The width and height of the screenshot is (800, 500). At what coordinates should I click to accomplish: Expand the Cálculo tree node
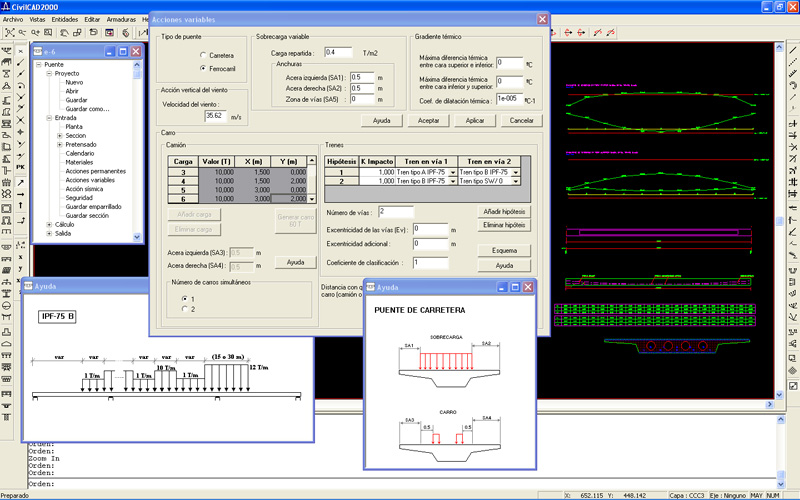tap(50, 225)
